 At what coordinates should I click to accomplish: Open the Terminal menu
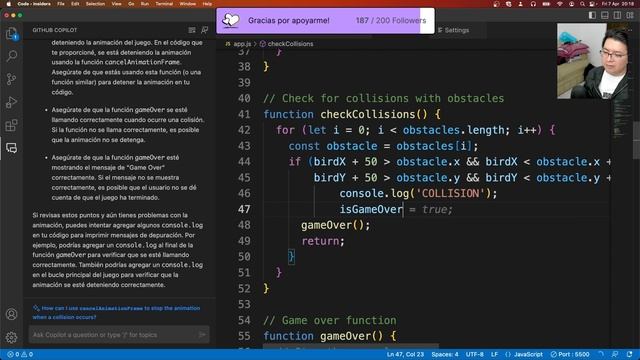(x=164, y=4)
